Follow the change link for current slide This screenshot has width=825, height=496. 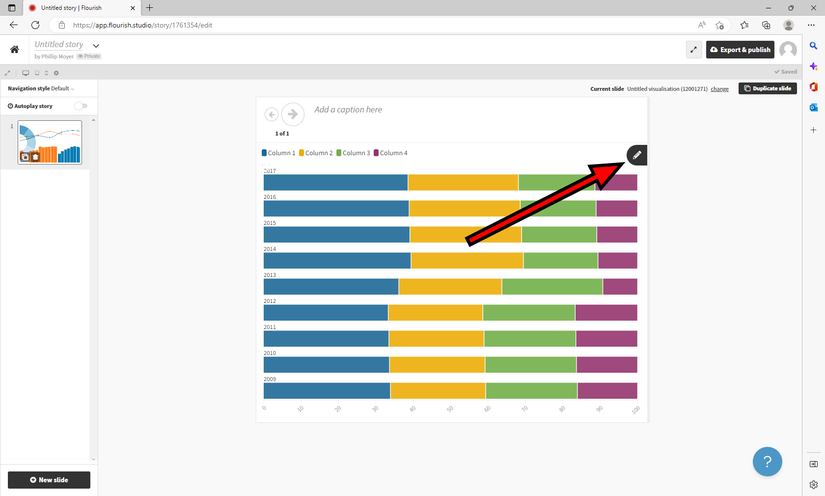click(719, 89)
